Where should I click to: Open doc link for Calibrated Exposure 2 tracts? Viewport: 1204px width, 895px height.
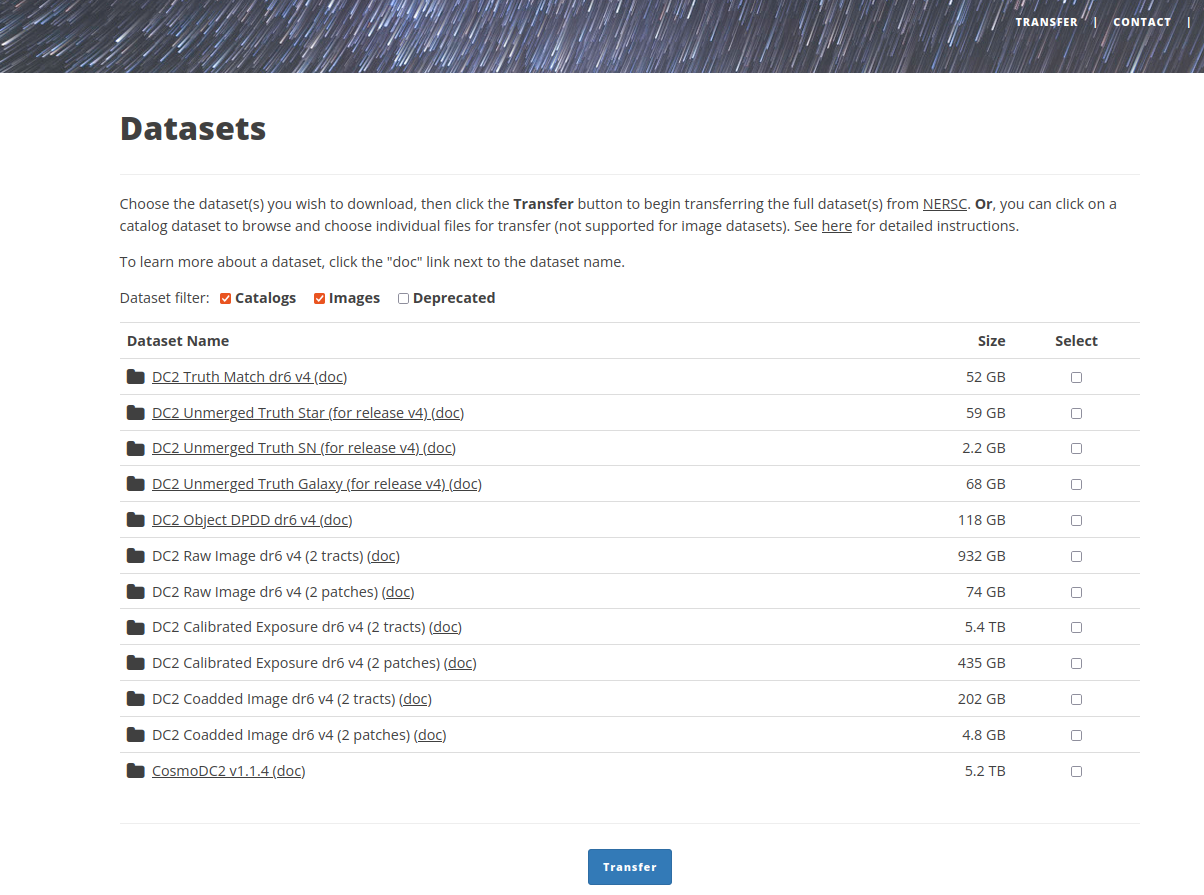click(446, 627)
